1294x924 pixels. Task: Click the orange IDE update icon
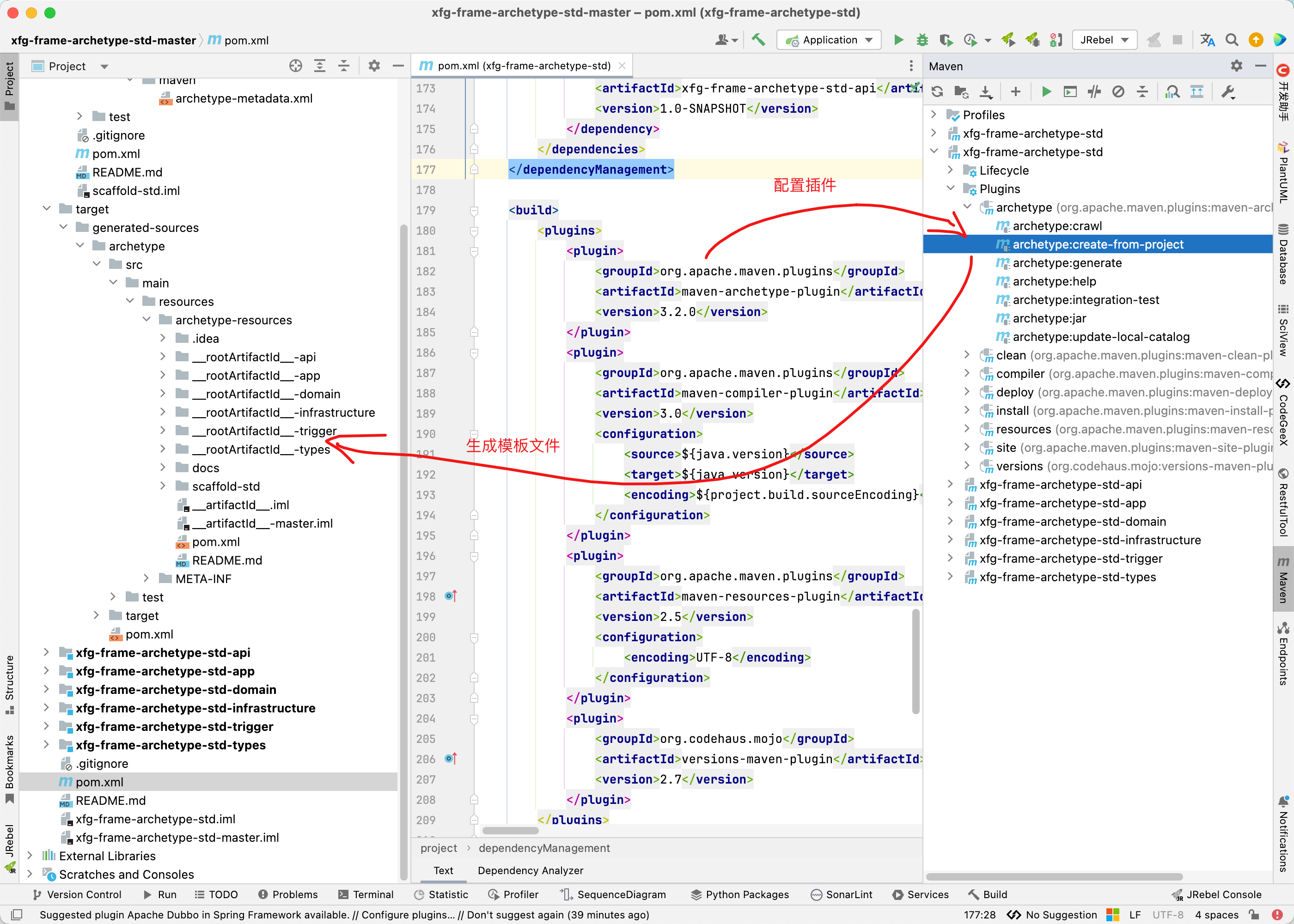1256,40
